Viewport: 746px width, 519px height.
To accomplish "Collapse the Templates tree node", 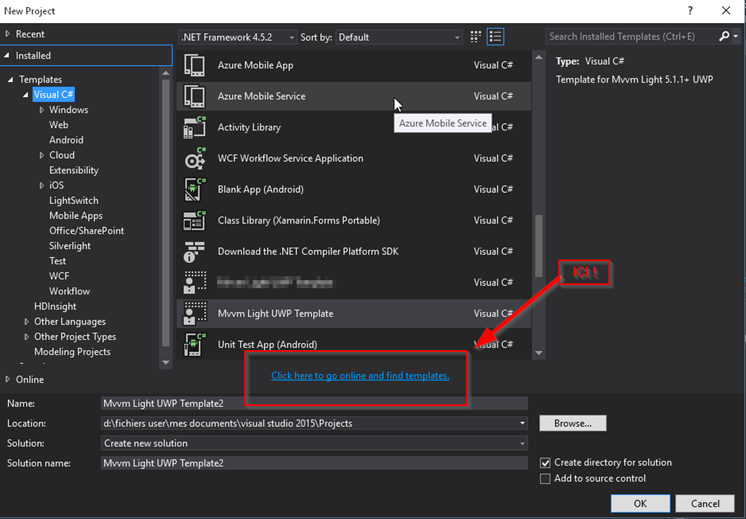I will tap(10, 79).
